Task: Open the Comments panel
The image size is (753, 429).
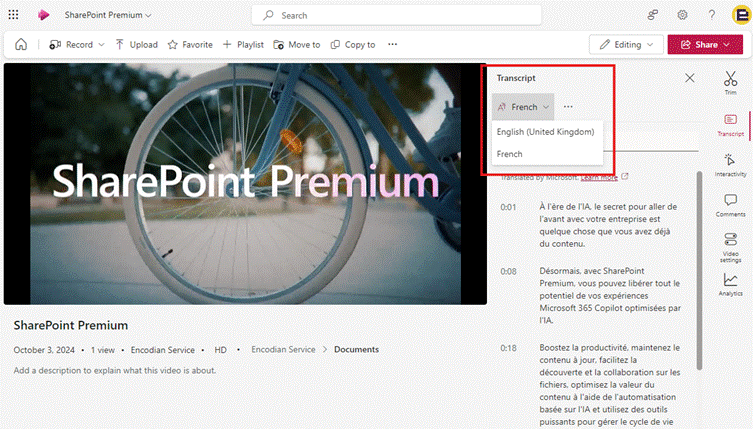Action: (730, 205)
